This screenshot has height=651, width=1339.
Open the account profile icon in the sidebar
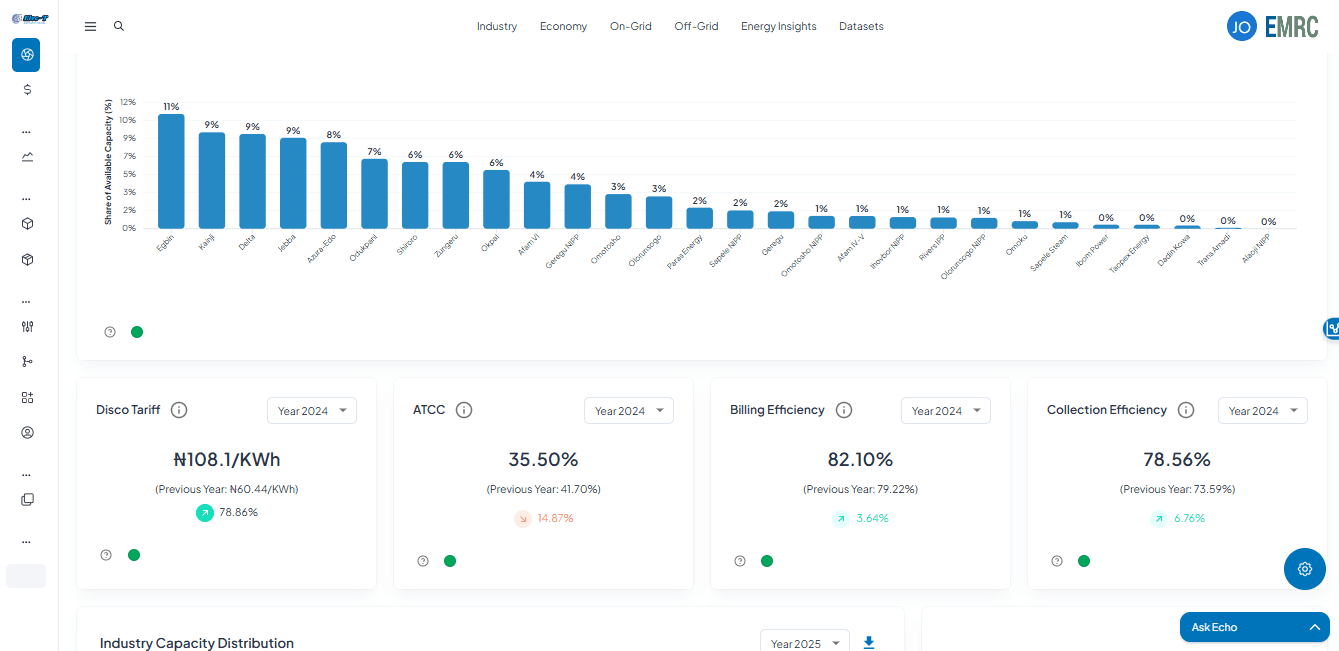(x=27, y=432)
